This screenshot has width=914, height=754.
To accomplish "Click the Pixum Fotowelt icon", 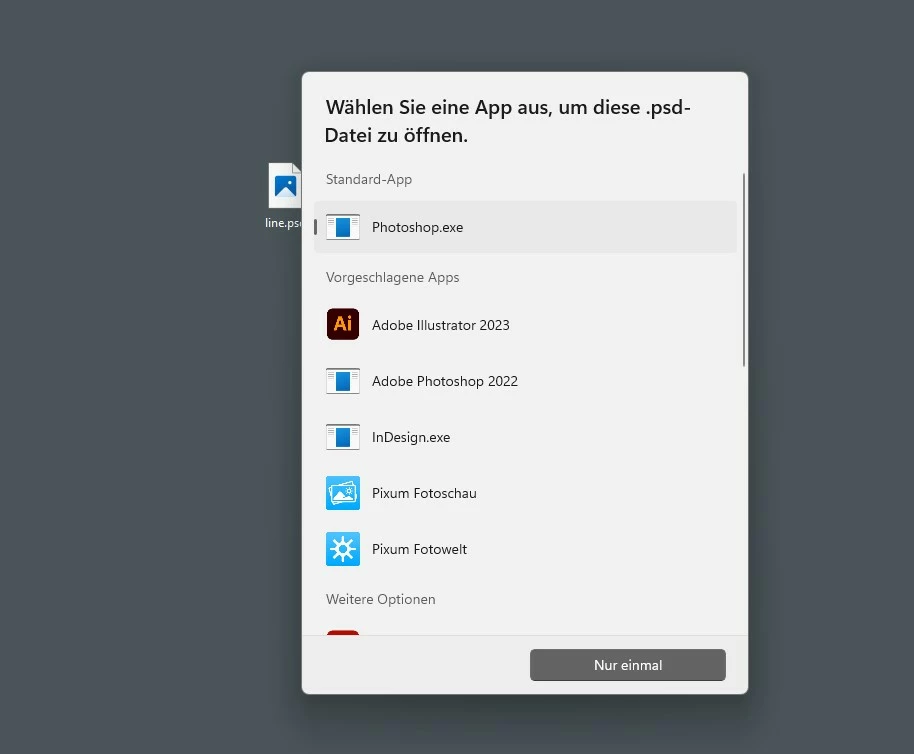I will pyautogui.click(x=343, y=549).
